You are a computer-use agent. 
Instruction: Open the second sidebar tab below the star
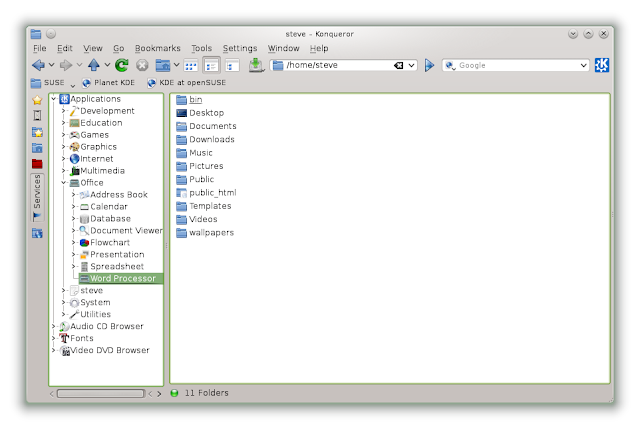coord(37,116)
